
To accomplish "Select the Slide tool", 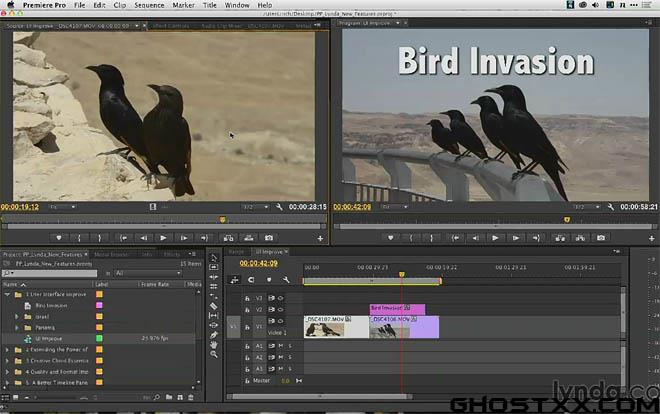I will tap(213, 325).
